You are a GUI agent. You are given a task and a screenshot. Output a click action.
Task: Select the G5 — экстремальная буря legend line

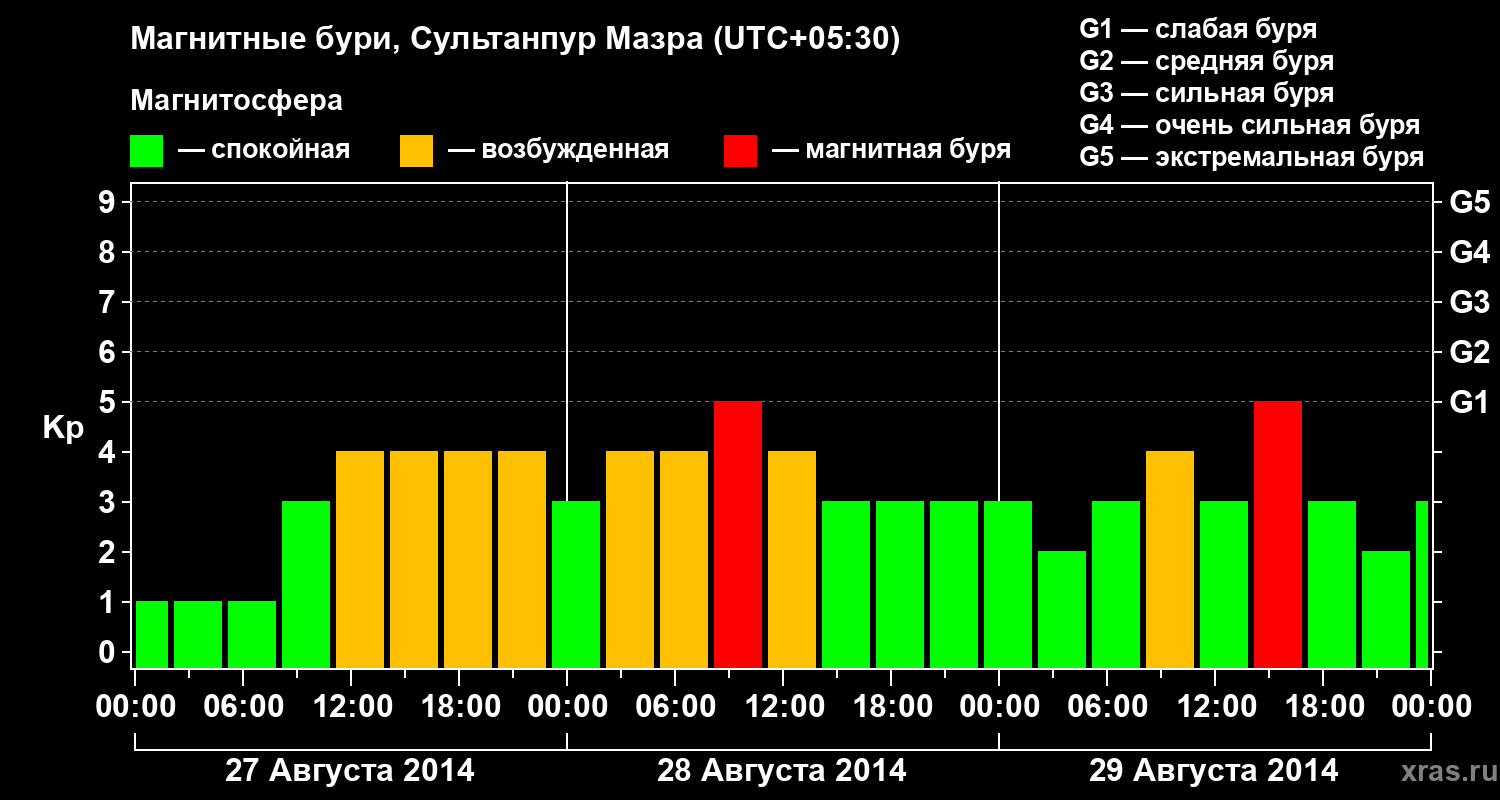click(x=1252, y=157)
